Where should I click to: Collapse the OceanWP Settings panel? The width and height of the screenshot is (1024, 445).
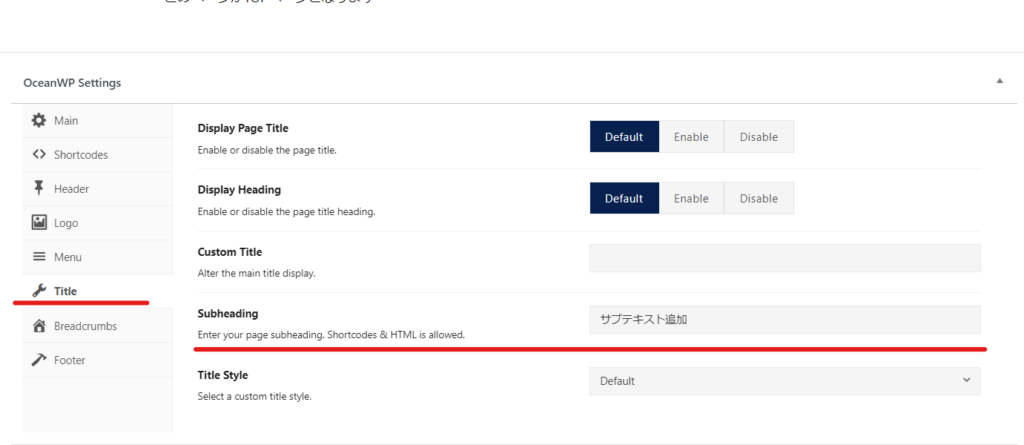[x=1000, y=81]
